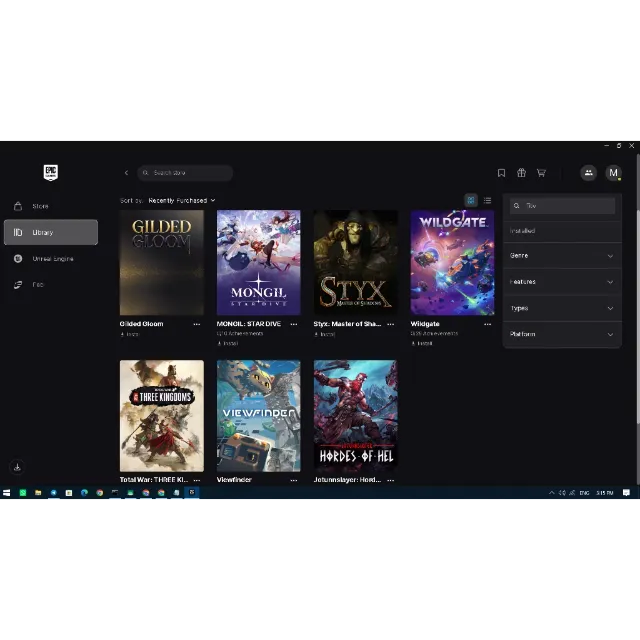
Task: Open more options for Wildgate
Action: [x=488, y=324]
